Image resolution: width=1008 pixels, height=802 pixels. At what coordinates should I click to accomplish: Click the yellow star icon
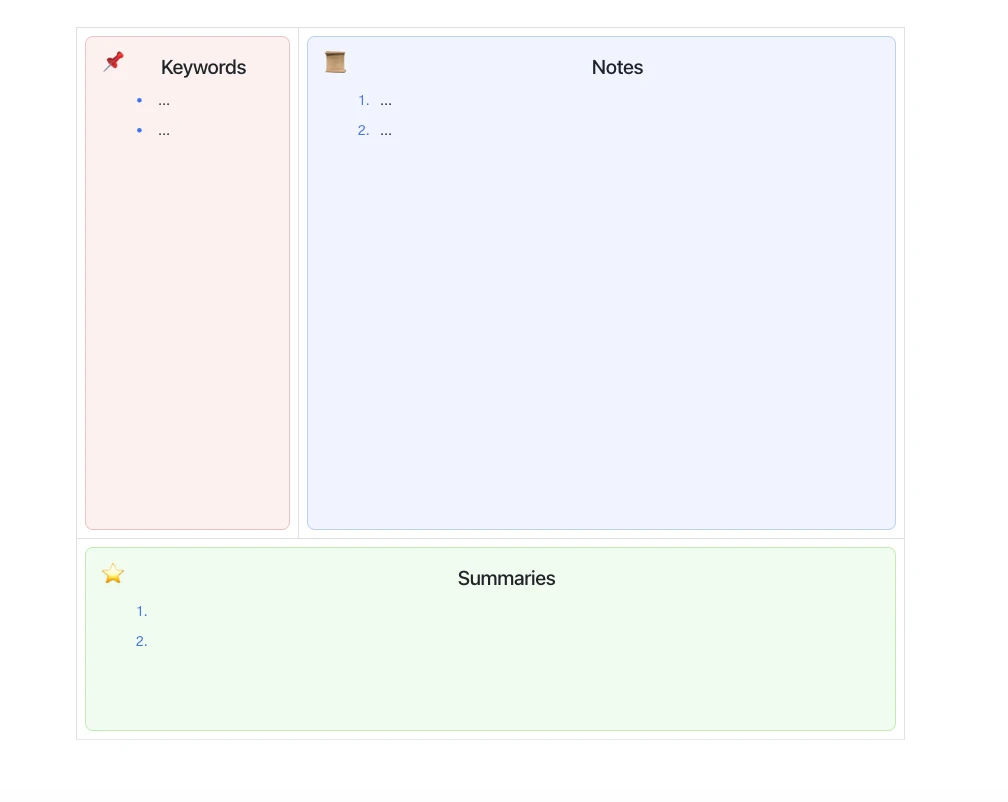(113, 573)
